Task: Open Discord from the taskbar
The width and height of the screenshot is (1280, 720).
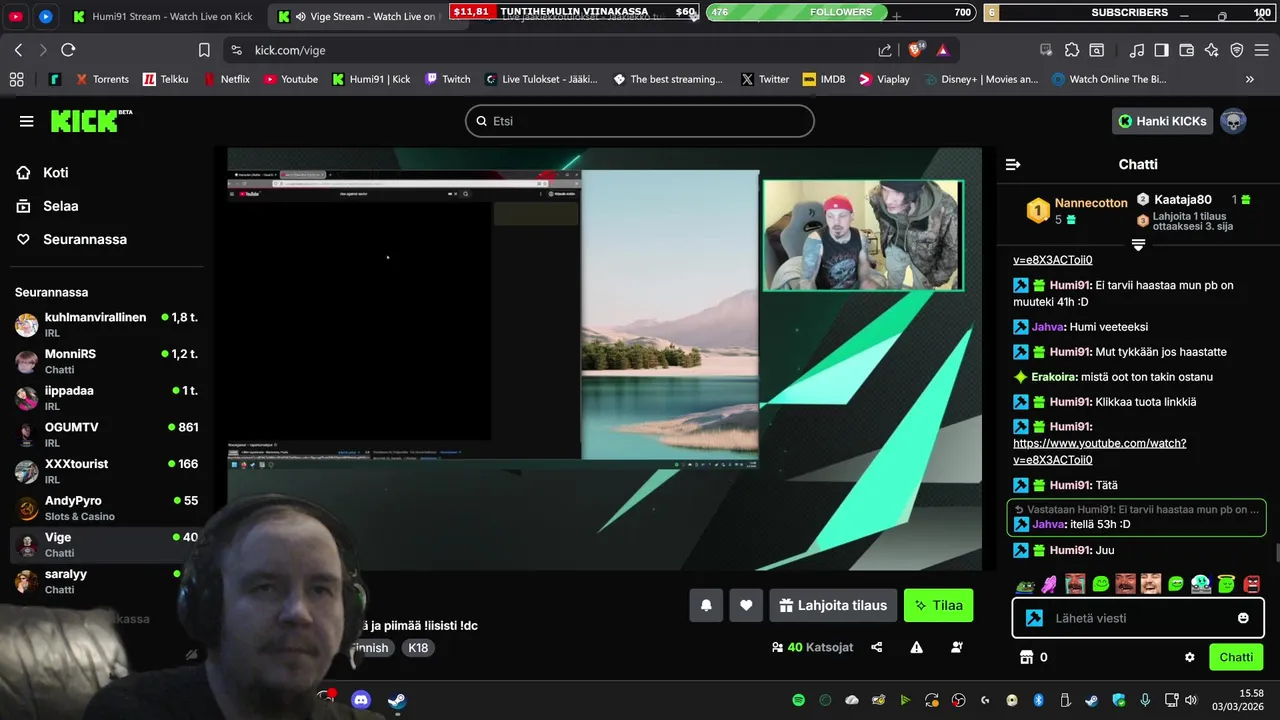Action: coord(361,700)
